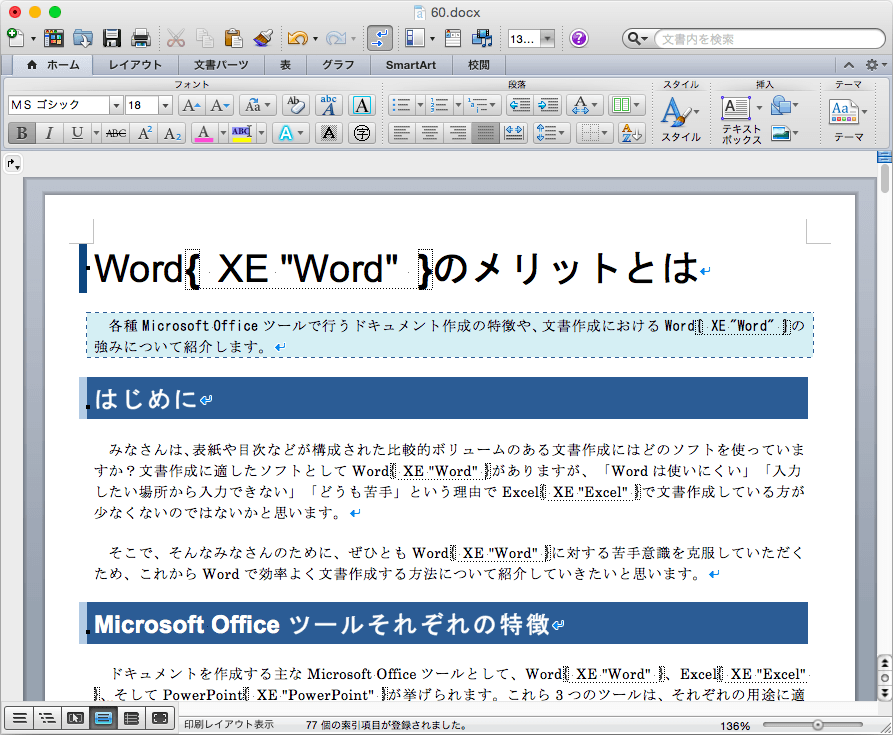893x735 pixels.
Task: Toggle Superscript formatting
Action: [x=145, y=133]
